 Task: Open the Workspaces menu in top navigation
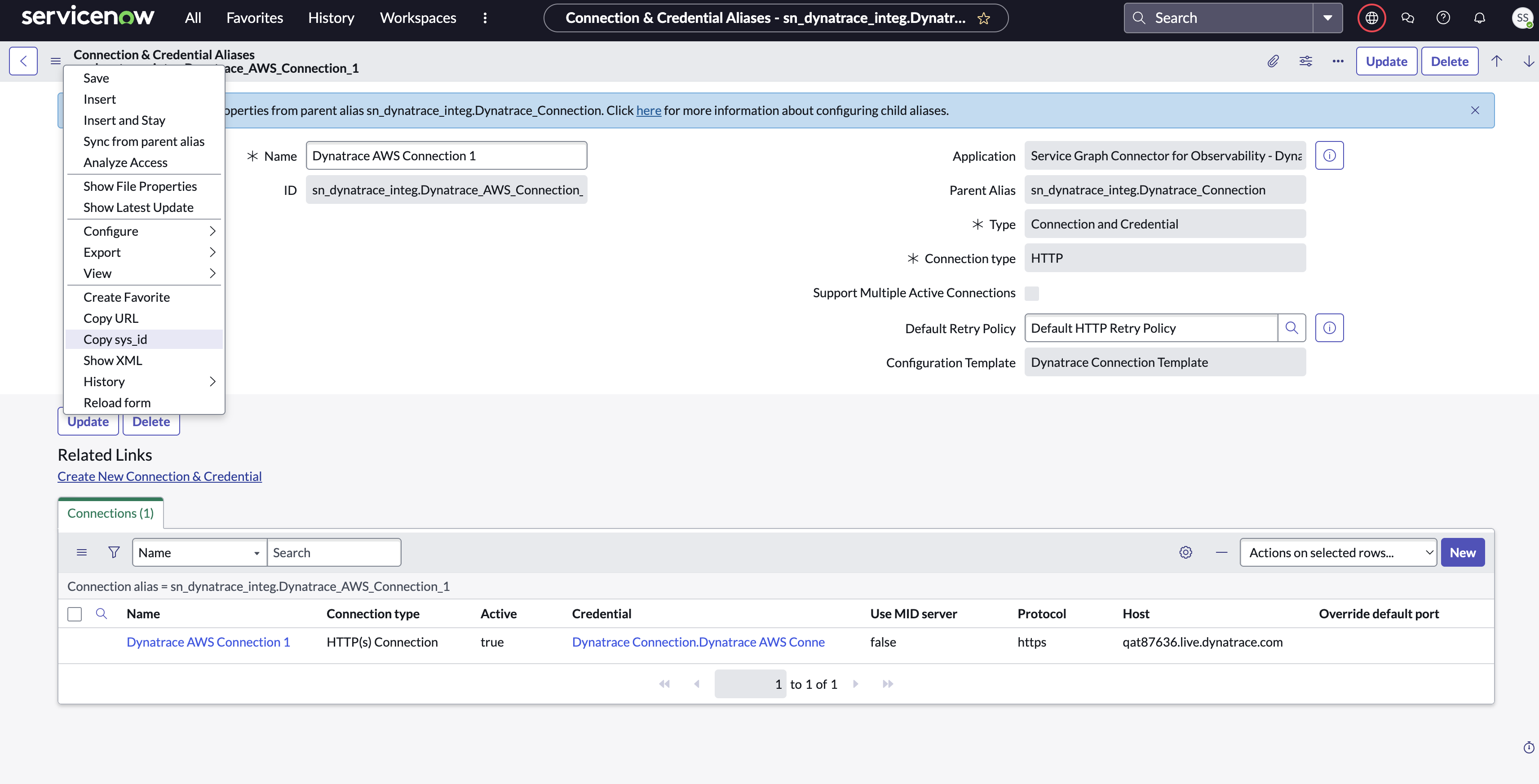[x=418, y=18]
